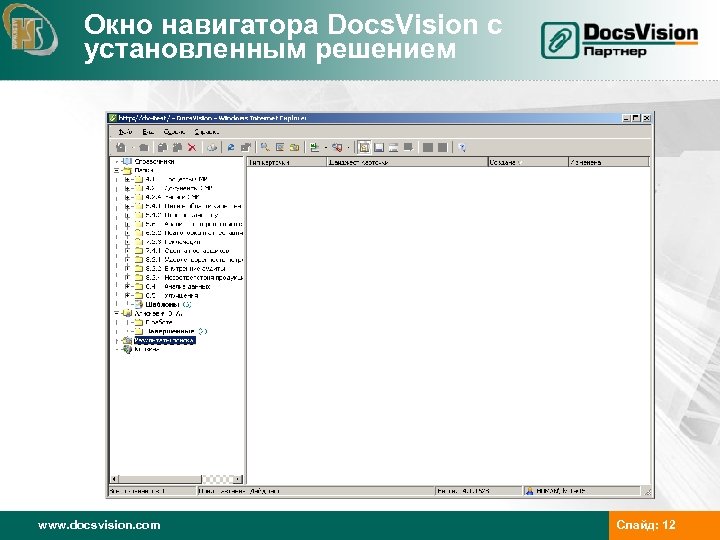Click the gold emblem logo in slide corner
The width and height of the screenshot is (720, 540).
click(29, 28)
